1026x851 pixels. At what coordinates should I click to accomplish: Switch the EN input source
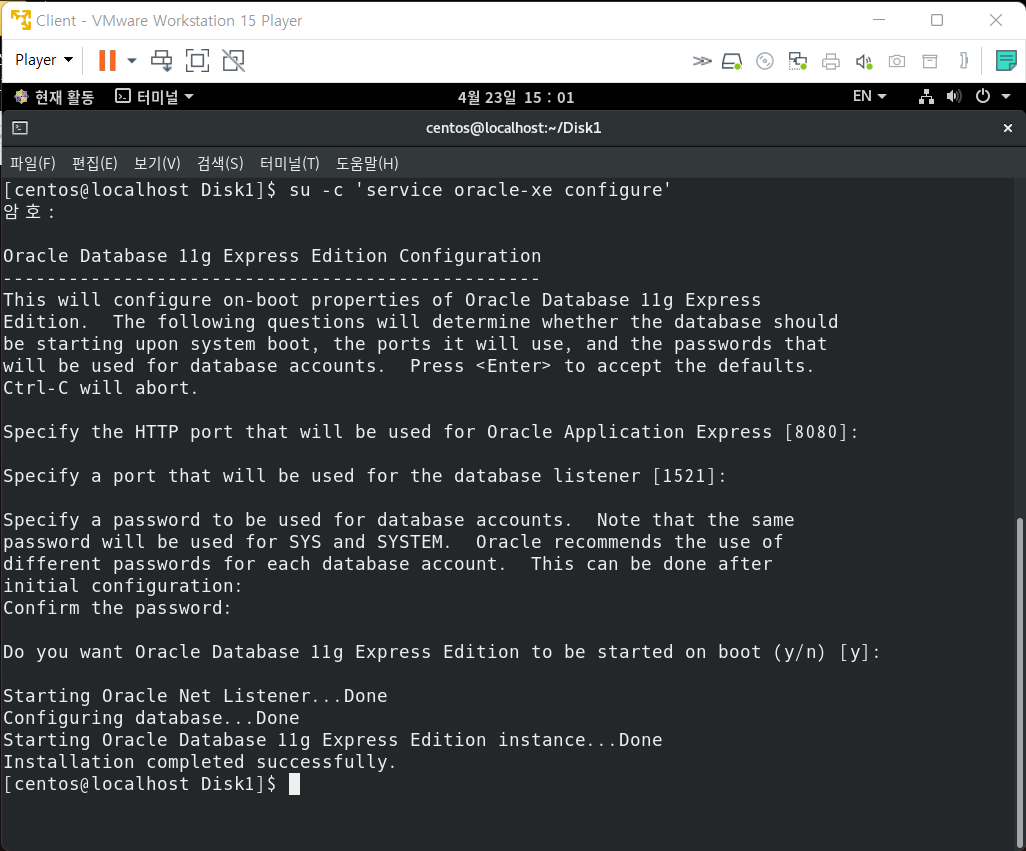pos(870,96)
